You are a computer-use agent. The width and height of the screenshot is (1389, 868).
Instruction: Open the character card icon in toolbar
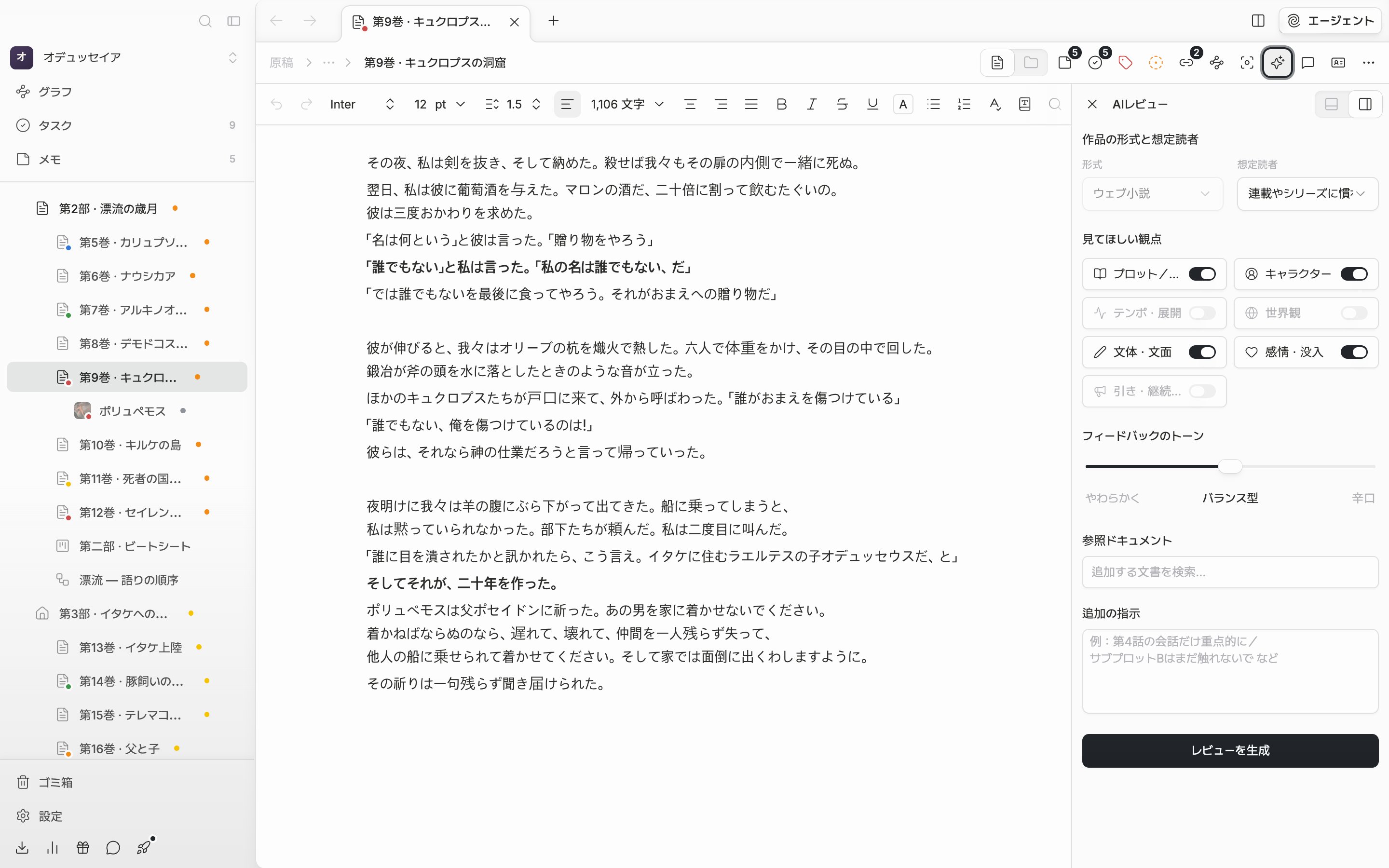point(1338,62)
